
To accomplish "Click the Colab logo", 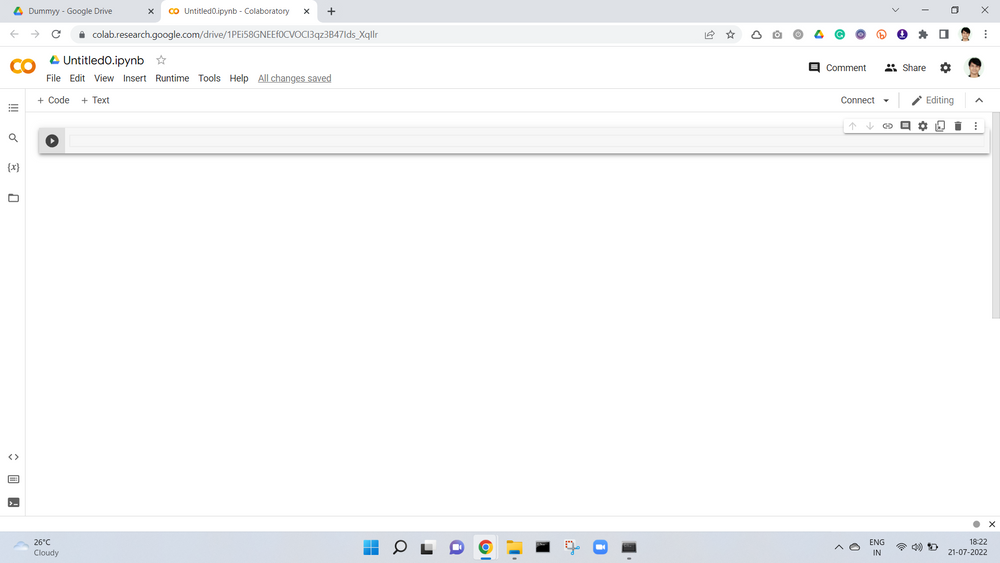I will coord(23,66).
